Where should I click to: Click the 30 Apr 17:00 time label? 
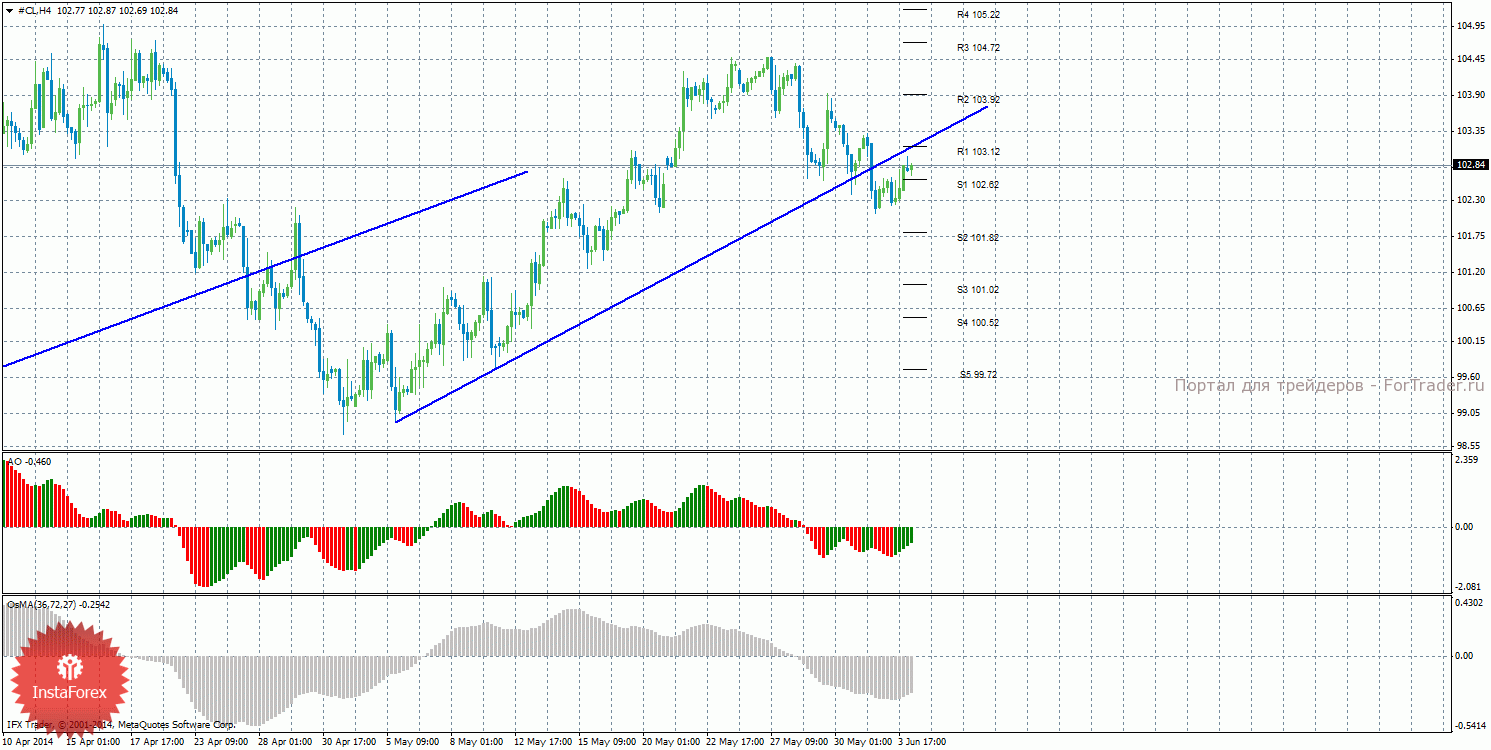(350, 742)
